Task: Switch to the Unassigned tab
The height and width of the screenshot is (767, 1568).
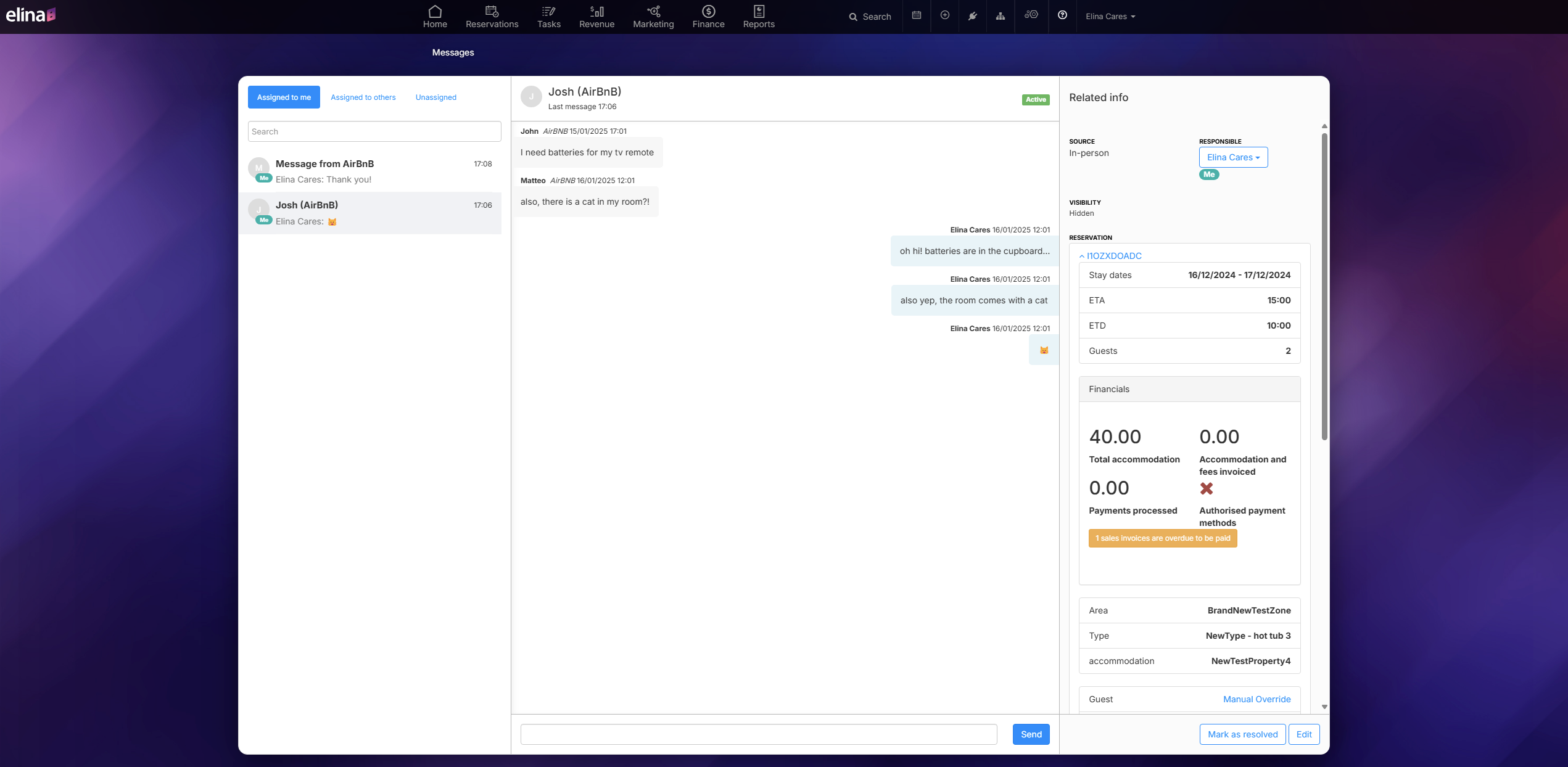Action: pyautogui.click(x=435, y=97)
